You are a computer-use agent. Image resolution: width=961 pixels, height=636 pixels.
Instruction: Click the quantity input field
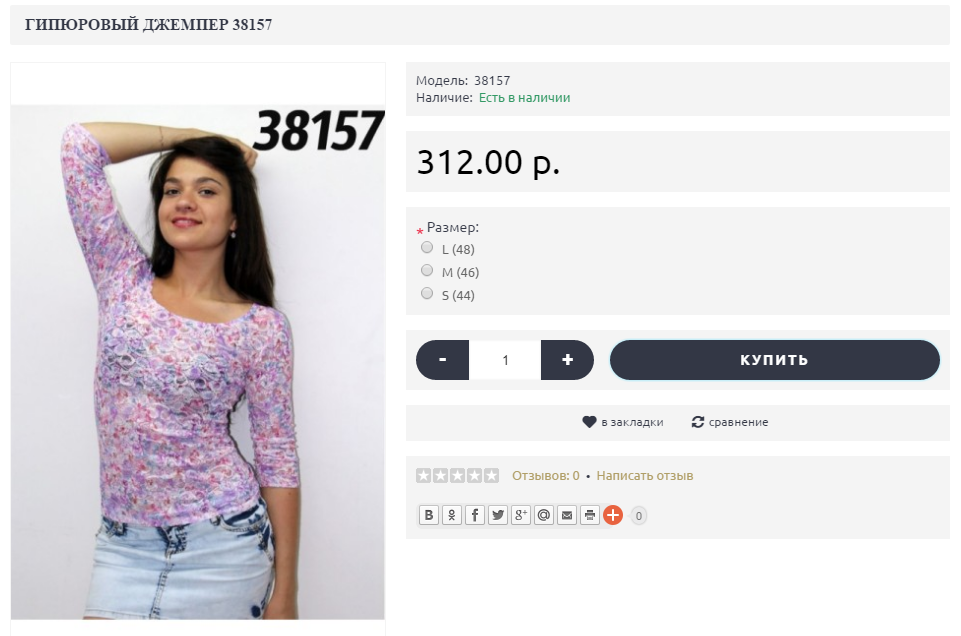pyautogui.click(x=505, y=360)
